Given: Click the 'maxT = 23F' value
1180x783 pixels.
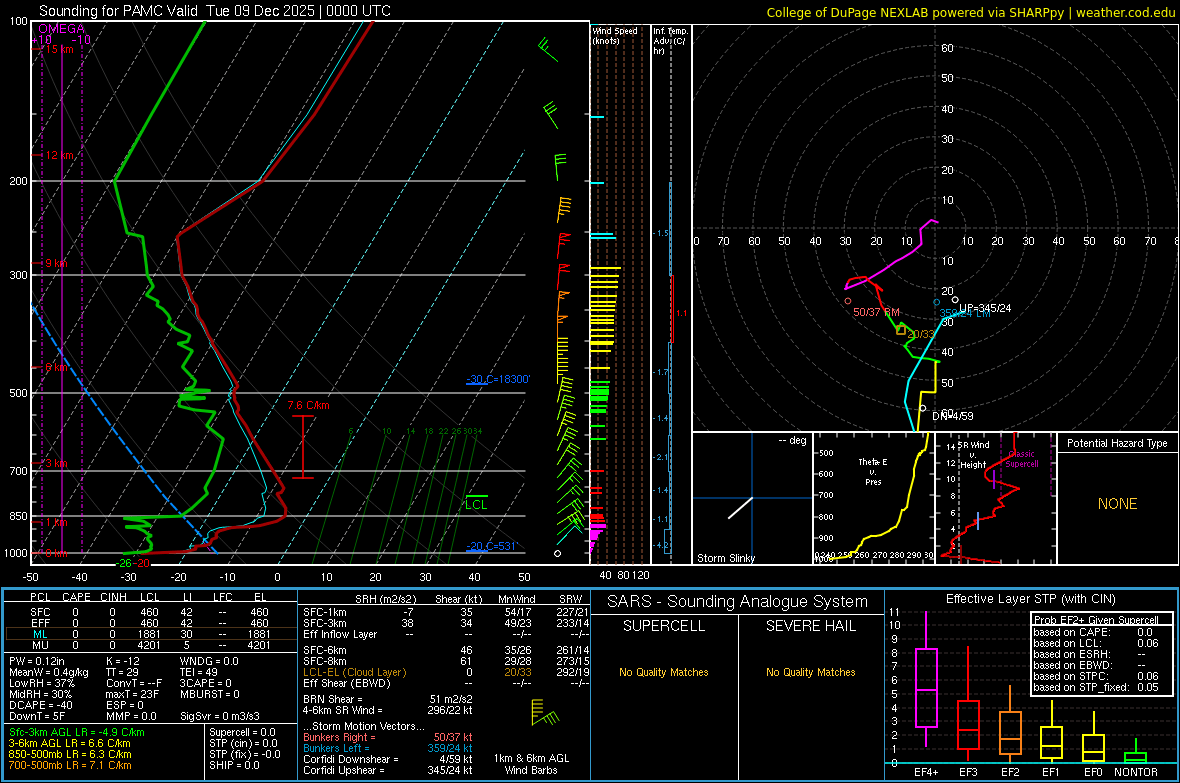Looking at the screenshot, I should click(x=132, y=694).
